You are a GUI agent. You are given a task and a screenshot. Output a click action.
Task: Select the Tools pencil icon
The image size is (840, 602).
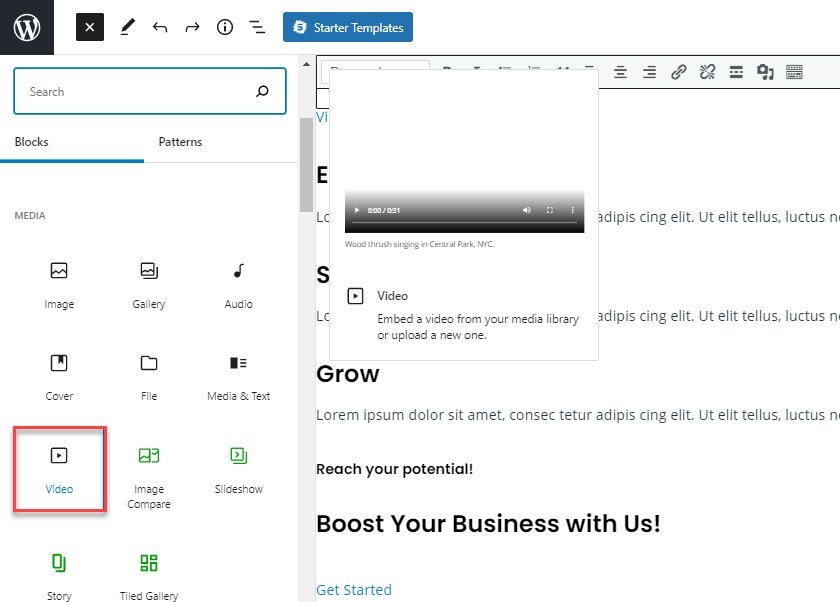click(128, 28)
